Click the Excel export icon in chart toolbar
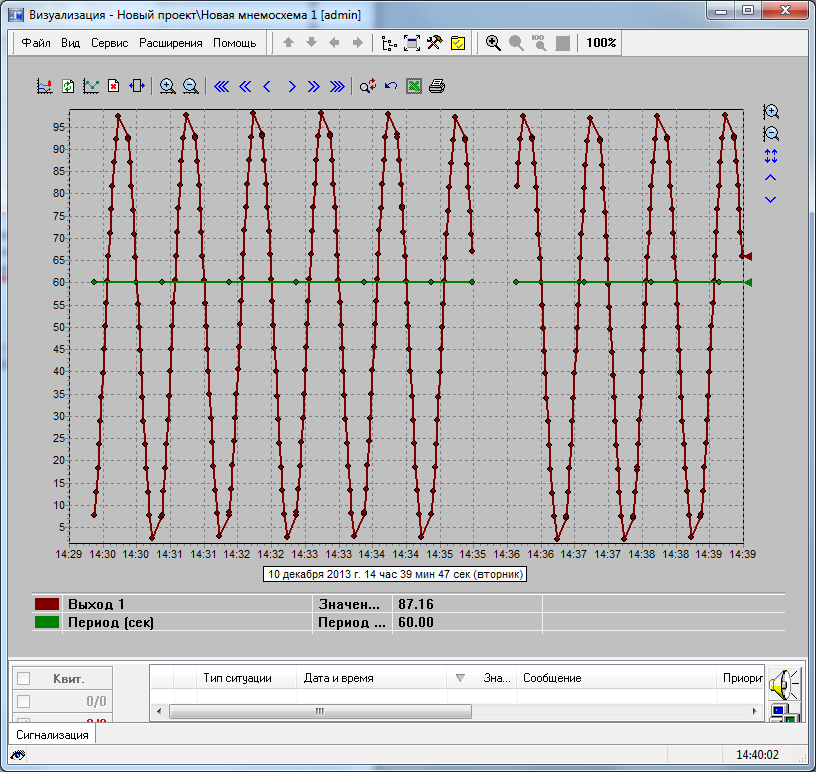Viewport: 816px width, 772px height. coord(414,87)
